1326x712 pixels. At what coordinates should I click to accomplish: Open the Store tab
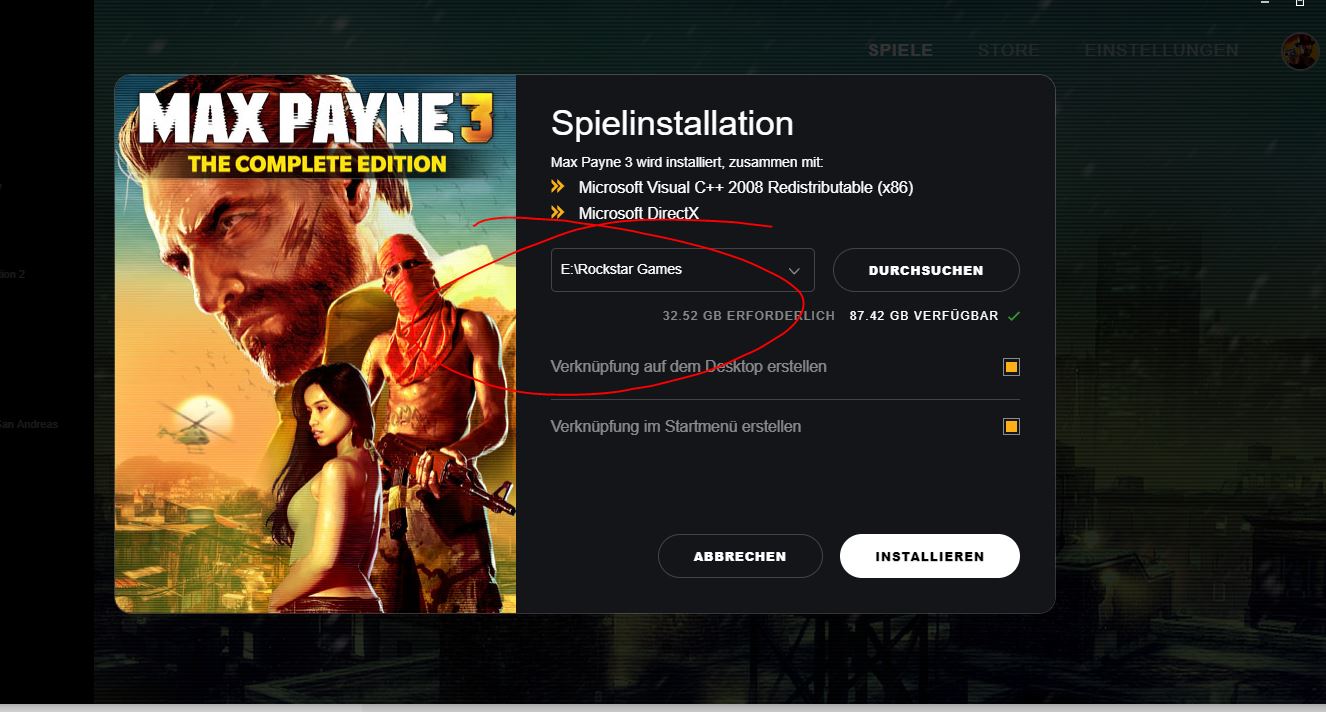(x=1008, y=50)
